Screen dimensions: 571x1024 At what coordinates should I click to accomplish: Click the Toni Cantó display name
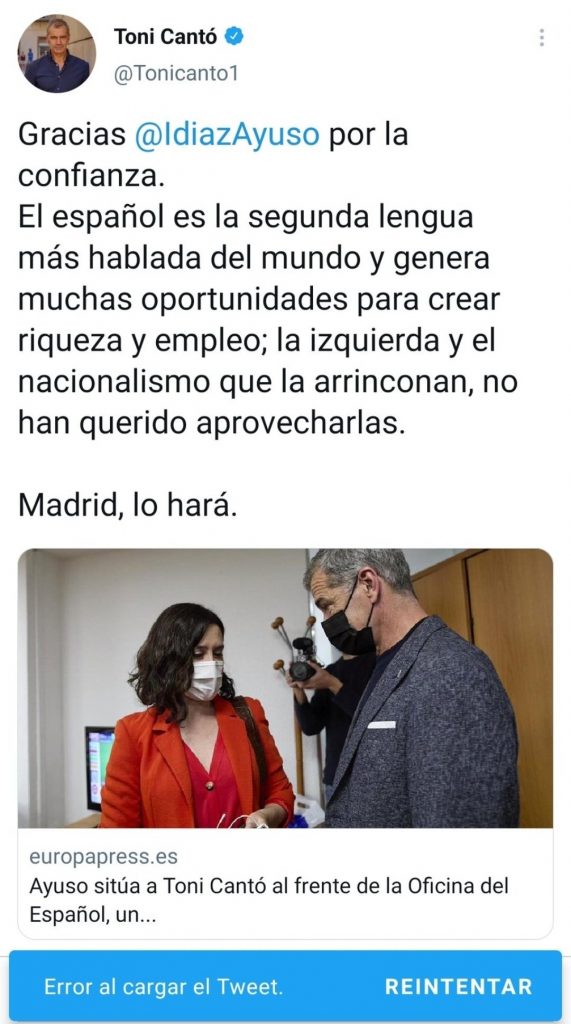pyautogui.click(x=165, y=37)
